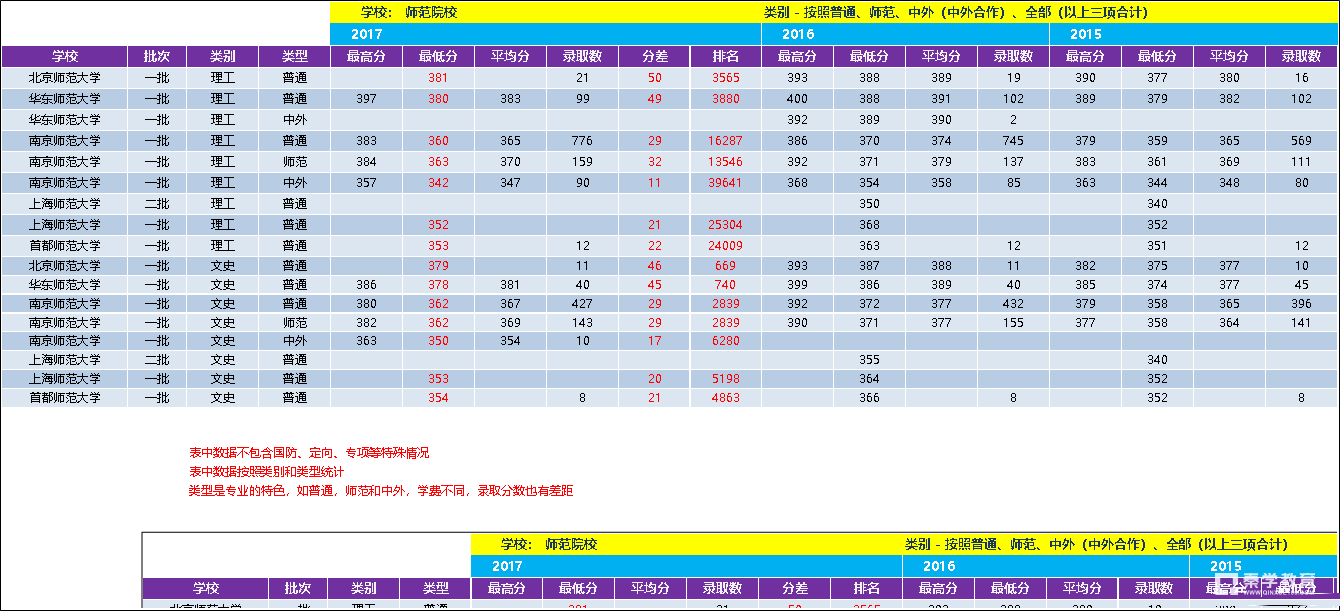Select the score gap value 50
The width and height of the screenshot is (1340, 611).
pos(654,78)
